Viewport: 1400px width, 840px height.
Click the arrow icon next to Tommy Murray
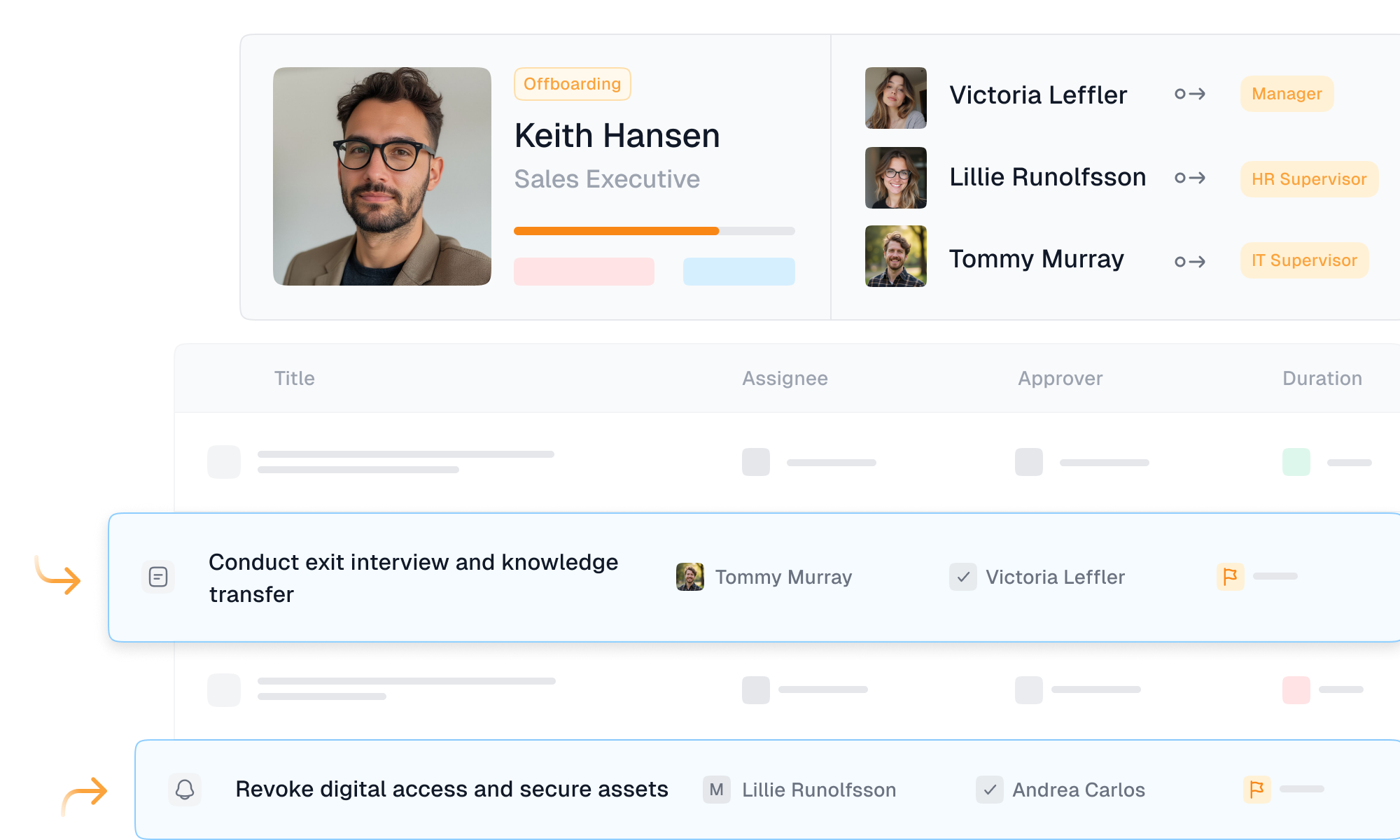click(1190, 261)
